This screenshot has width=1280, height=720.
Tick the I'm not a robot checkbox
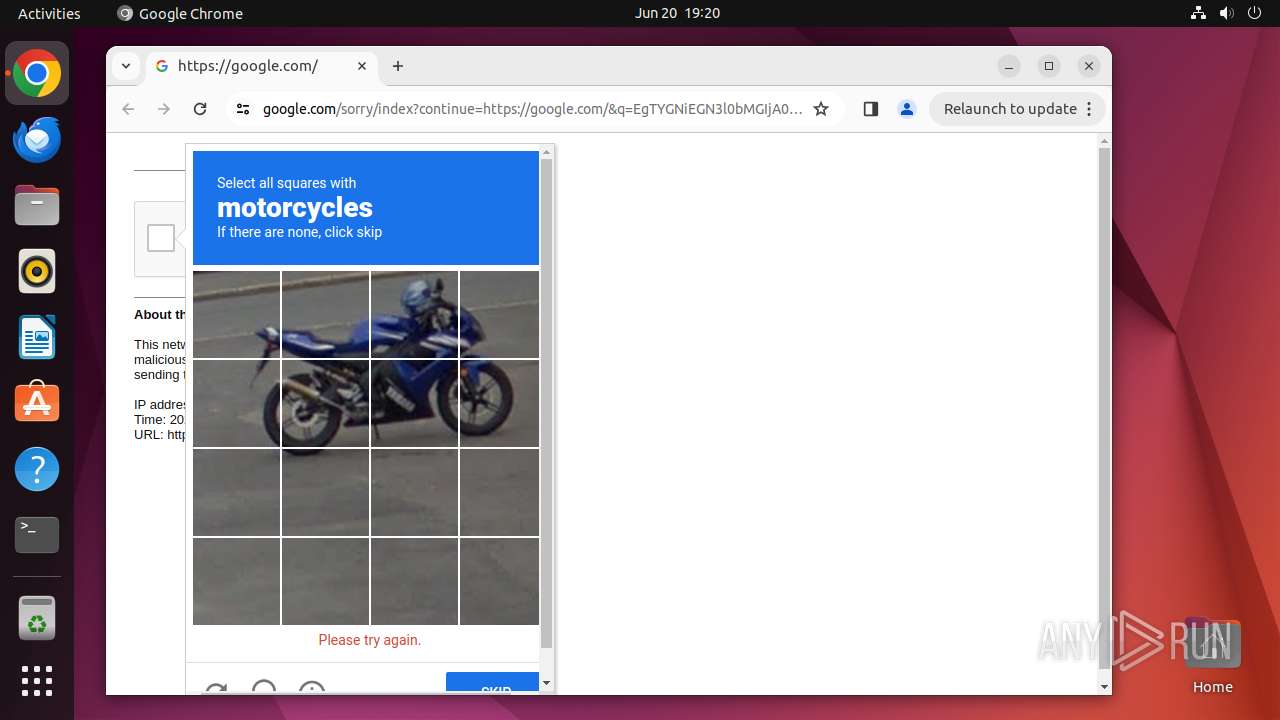(161, 238)
